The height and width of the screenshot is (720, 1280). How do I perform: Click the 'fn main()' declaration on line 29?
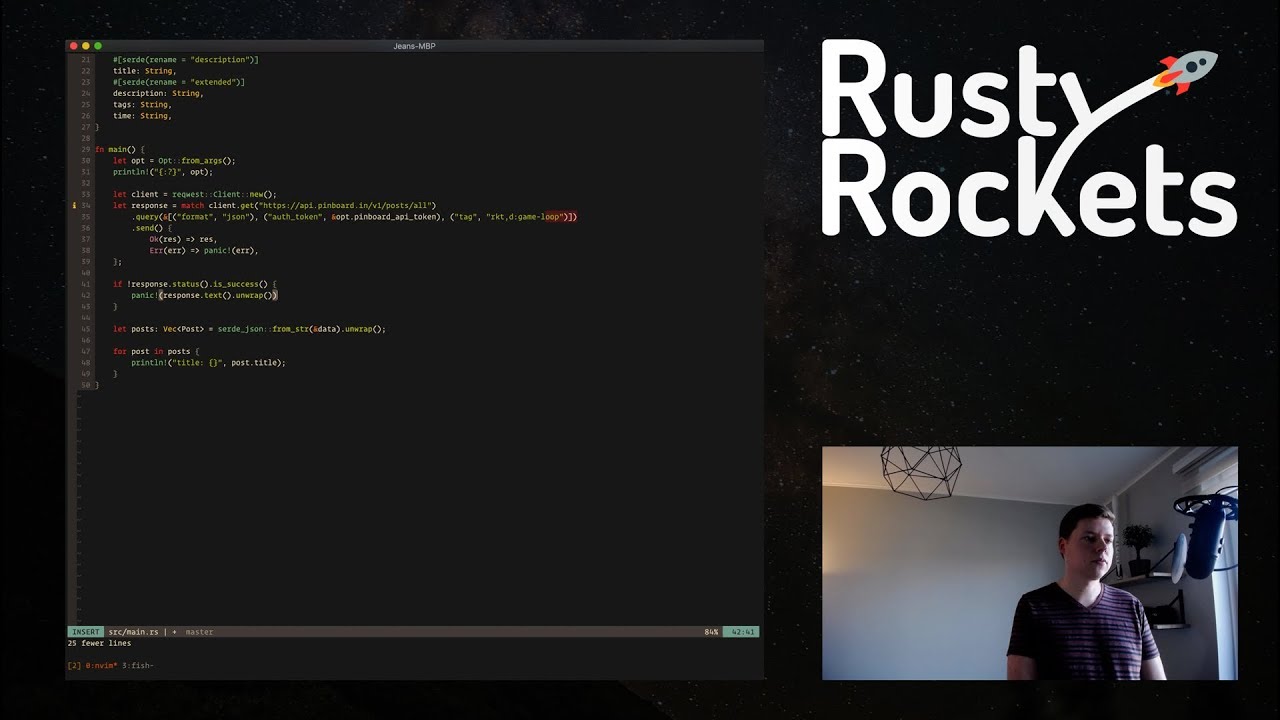click(120, 149)
